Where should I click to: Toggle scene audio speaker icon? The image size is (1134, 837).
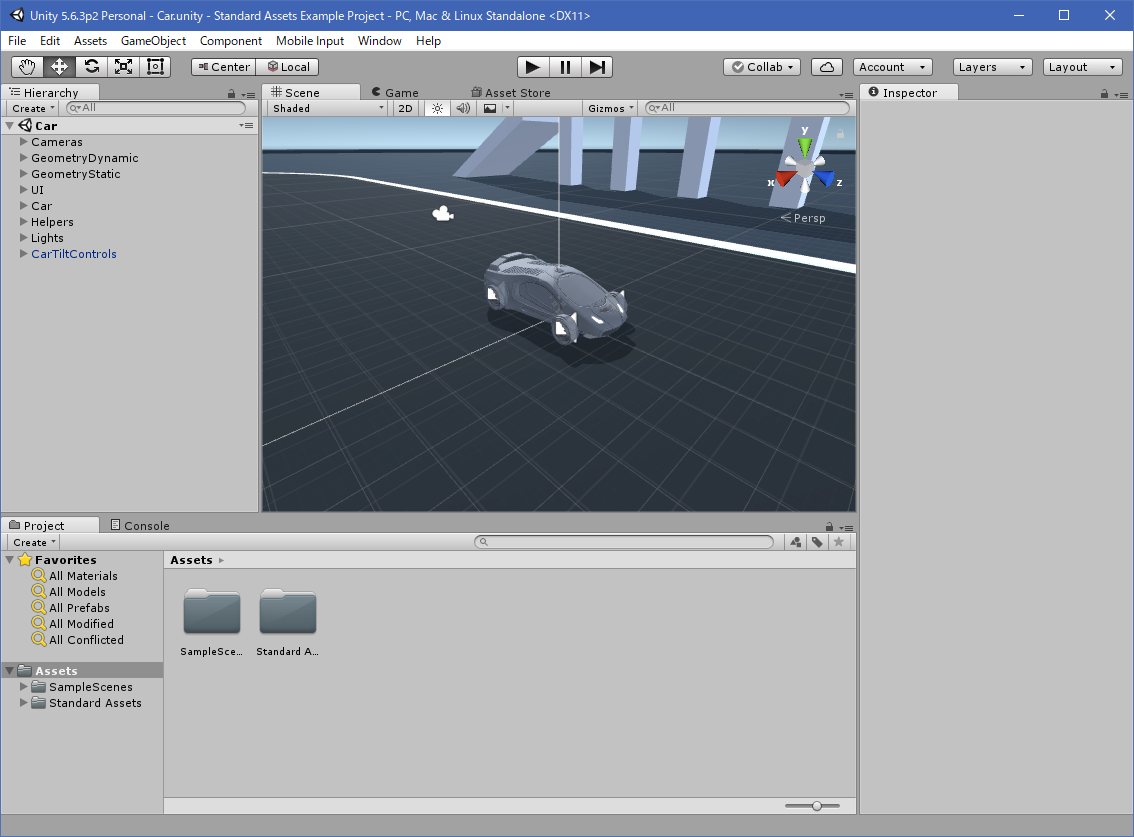coord(463,108)
